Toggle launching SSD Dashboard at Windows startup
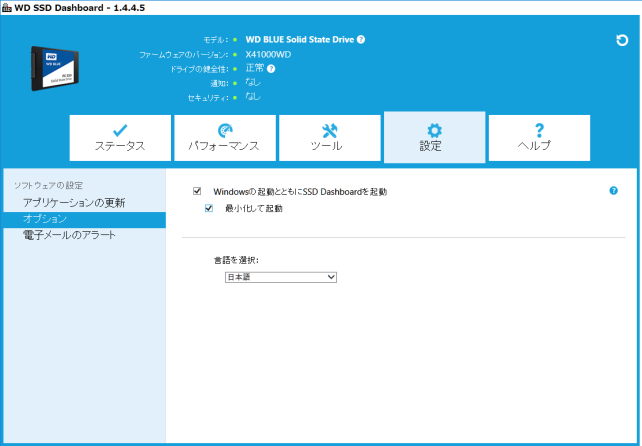The height and width of the screenshot is (446, 642). [198, 191]
